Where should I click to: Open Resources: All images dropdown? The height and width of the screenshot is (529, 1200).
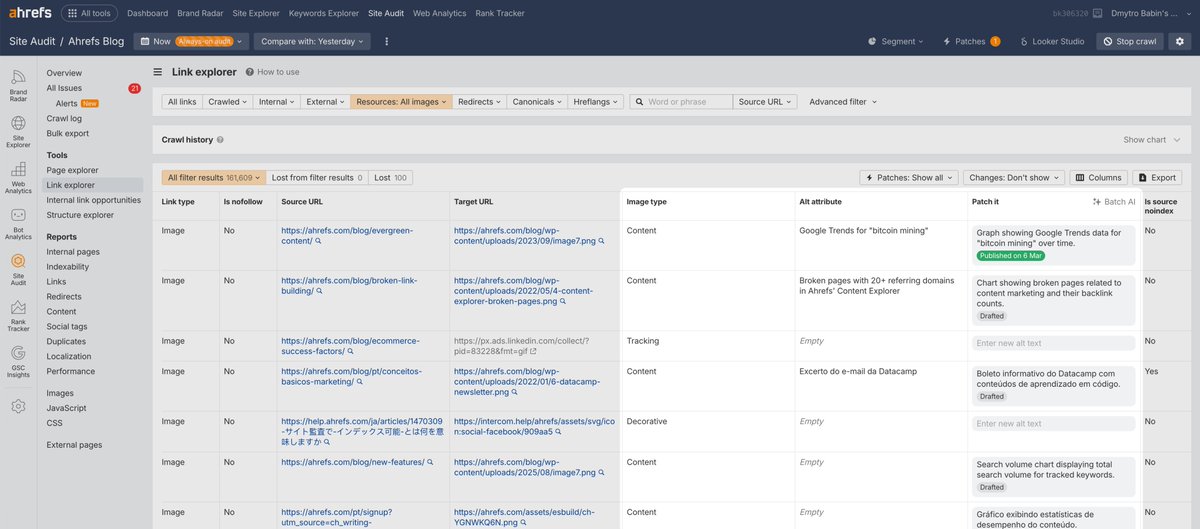point(401,102)
